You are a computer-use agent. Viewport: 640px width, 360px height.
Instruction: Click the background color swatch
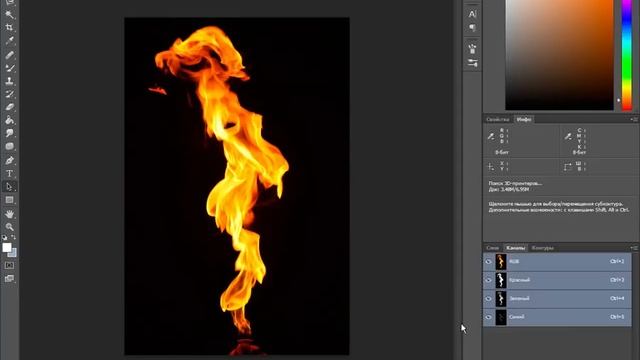click(13, 254)
